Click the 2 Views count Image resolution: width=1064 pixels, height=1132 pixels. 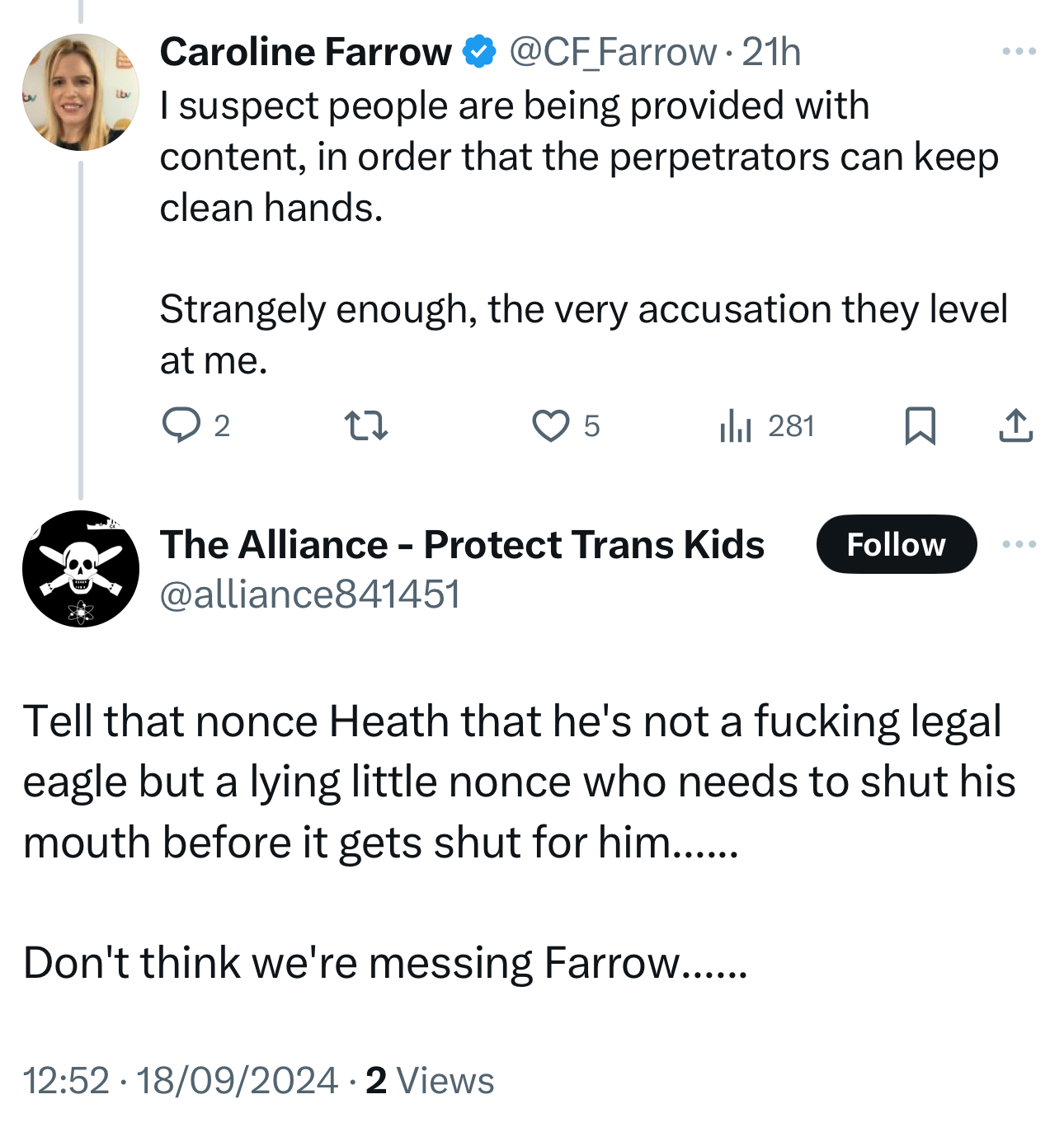pyautogui.click(x=430, y=1080)
